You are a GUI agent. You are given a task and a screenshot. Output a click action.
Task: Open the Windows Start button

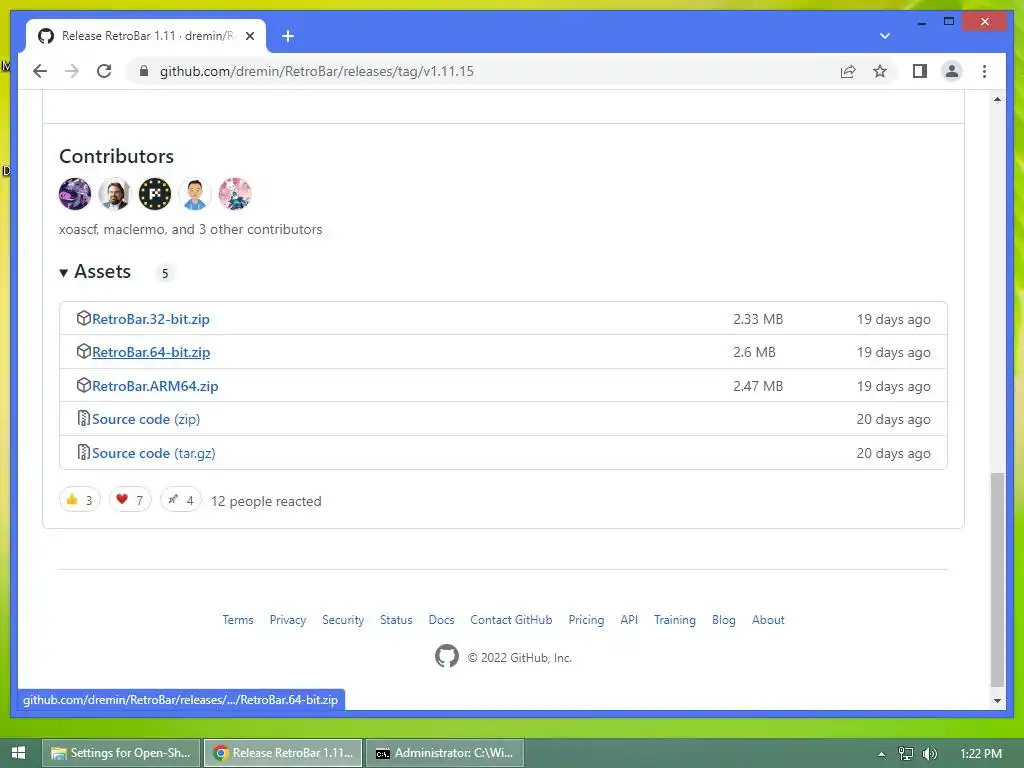(18, 753)
